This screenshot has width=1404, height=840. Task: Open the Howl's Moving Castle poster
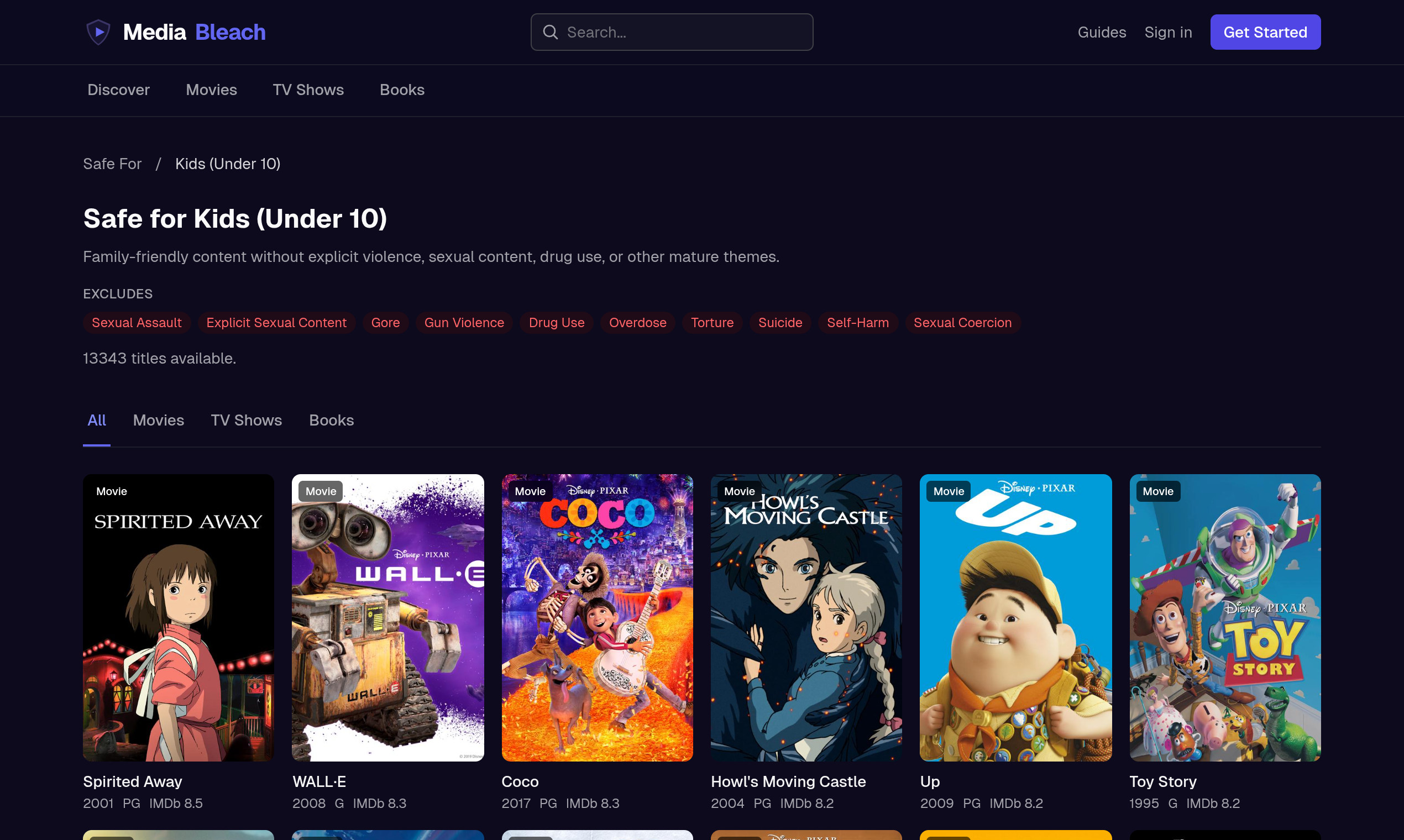coord(806,617)
